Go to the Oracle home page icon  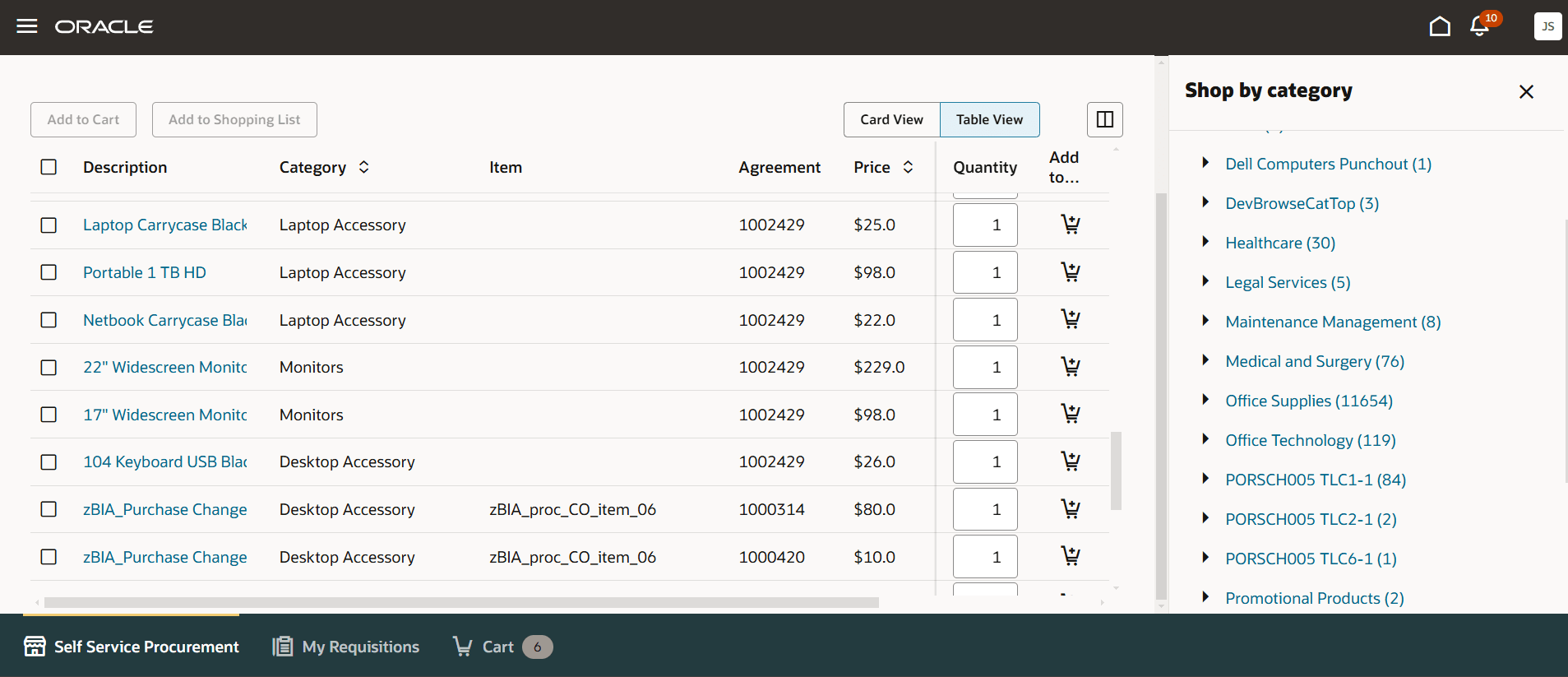point(1440,27)
